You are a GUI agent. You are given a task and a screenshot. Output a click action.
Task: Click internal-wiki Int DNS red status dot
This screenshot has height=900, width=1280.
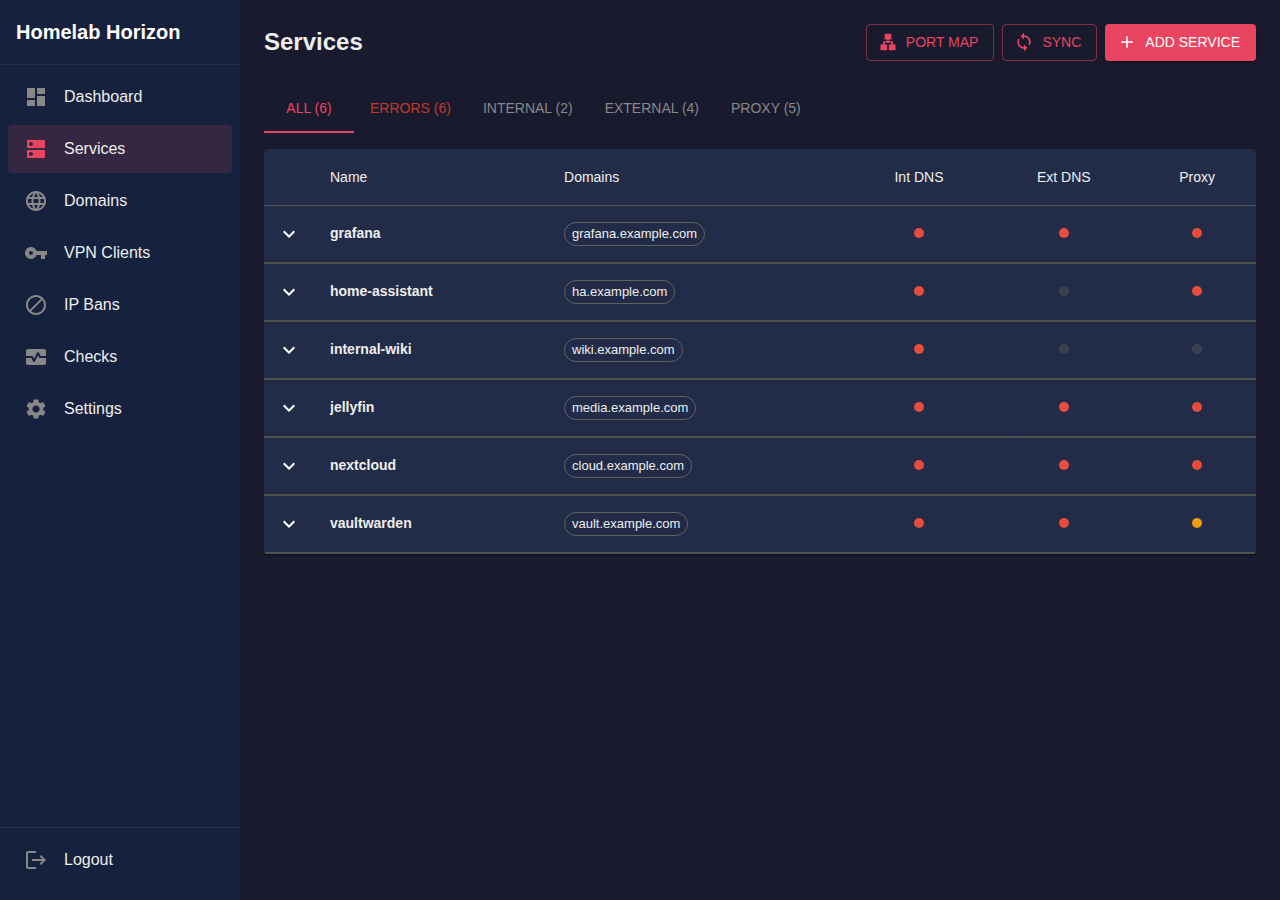[x=919, y=349]
